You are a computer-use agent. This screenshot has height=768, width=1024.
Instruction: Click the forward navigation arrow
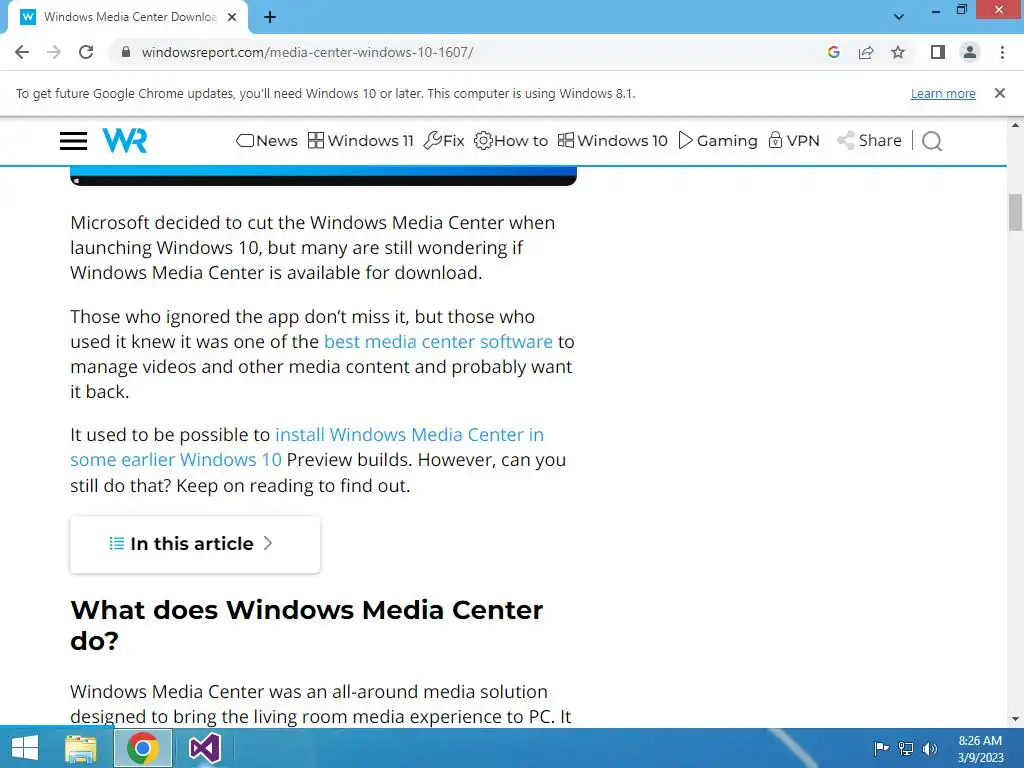coord(54,52)
